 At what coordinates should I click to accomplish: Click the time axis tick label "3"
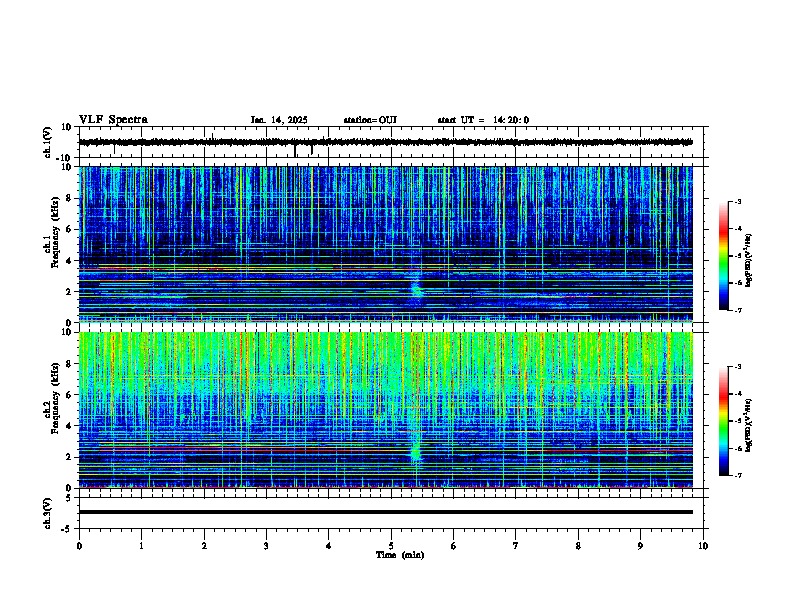(x=266, y=546)
